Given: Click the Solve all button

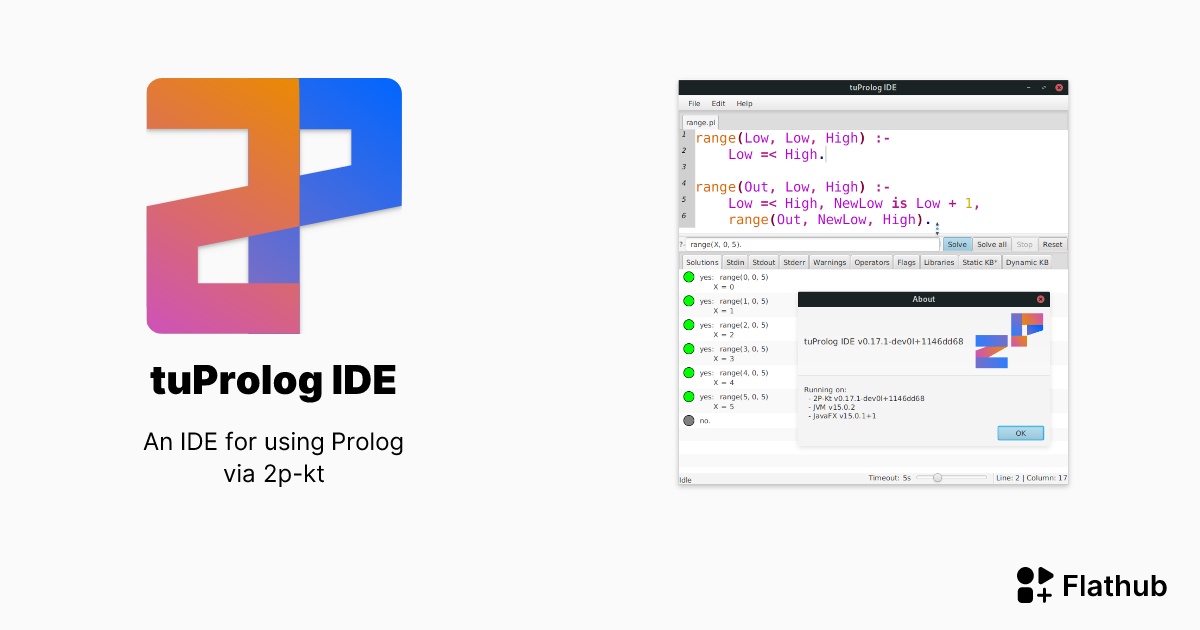Looking at the screenshot, I should pyautogui.click(x=991, y=243).
